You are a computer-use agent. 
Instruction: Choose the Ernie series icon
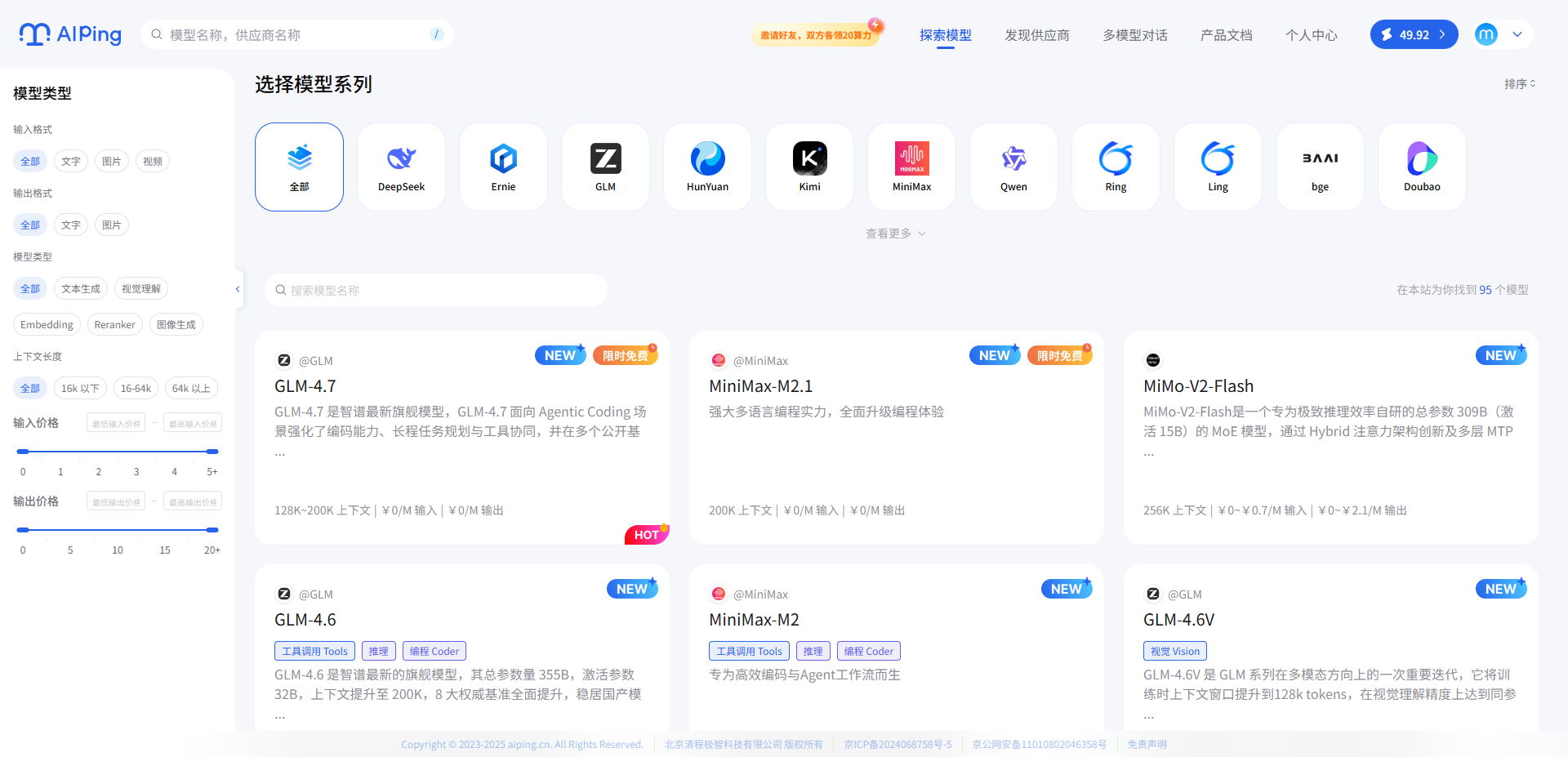(x=503, y=158)
